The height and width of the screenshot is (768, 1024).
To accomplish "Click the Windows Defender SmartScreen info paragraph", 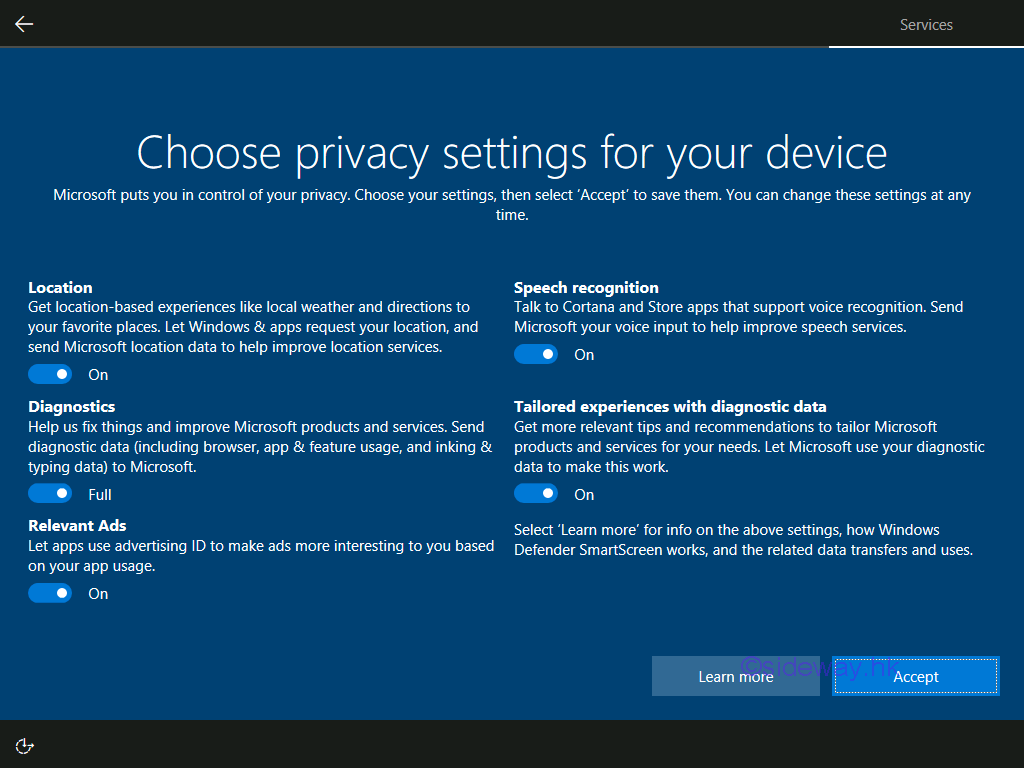I will coord(743,540).
